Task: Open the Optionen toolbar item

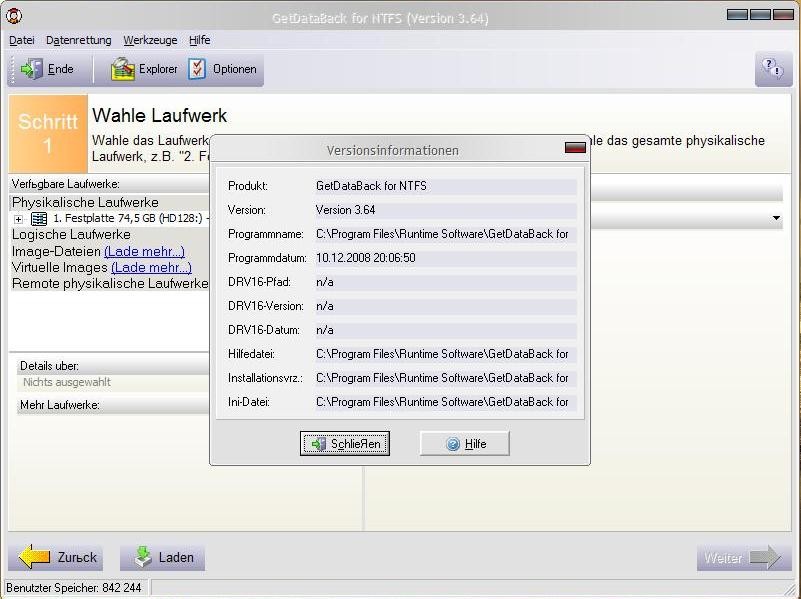Action: (222, 69)
